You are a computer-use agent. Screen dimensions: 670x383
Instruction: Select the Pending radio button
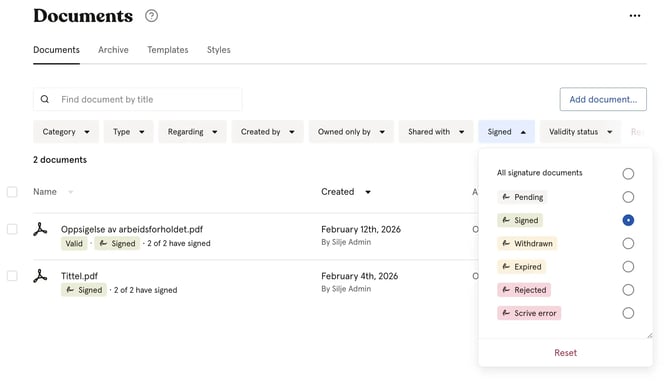tap(628, 197)
